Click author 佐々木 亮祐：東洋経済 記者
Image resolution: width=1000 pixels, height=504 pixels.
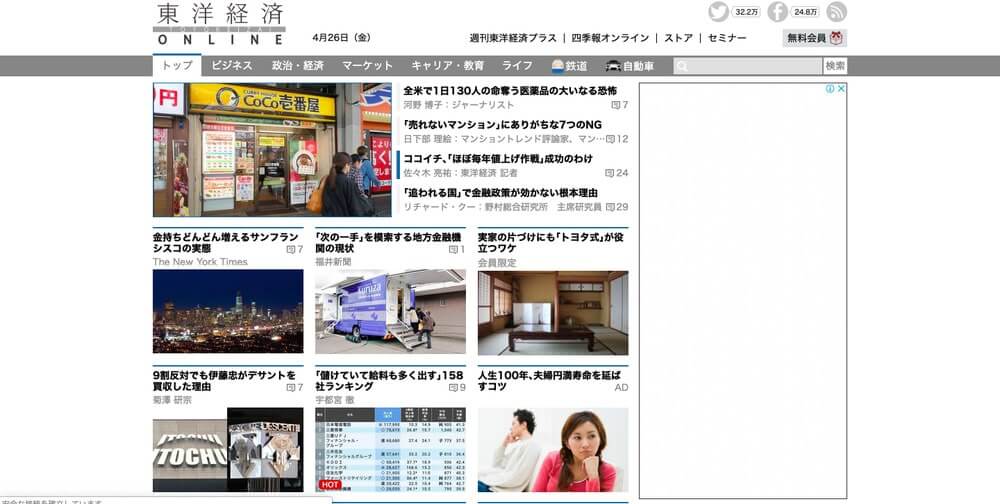[x=460, y=173]
